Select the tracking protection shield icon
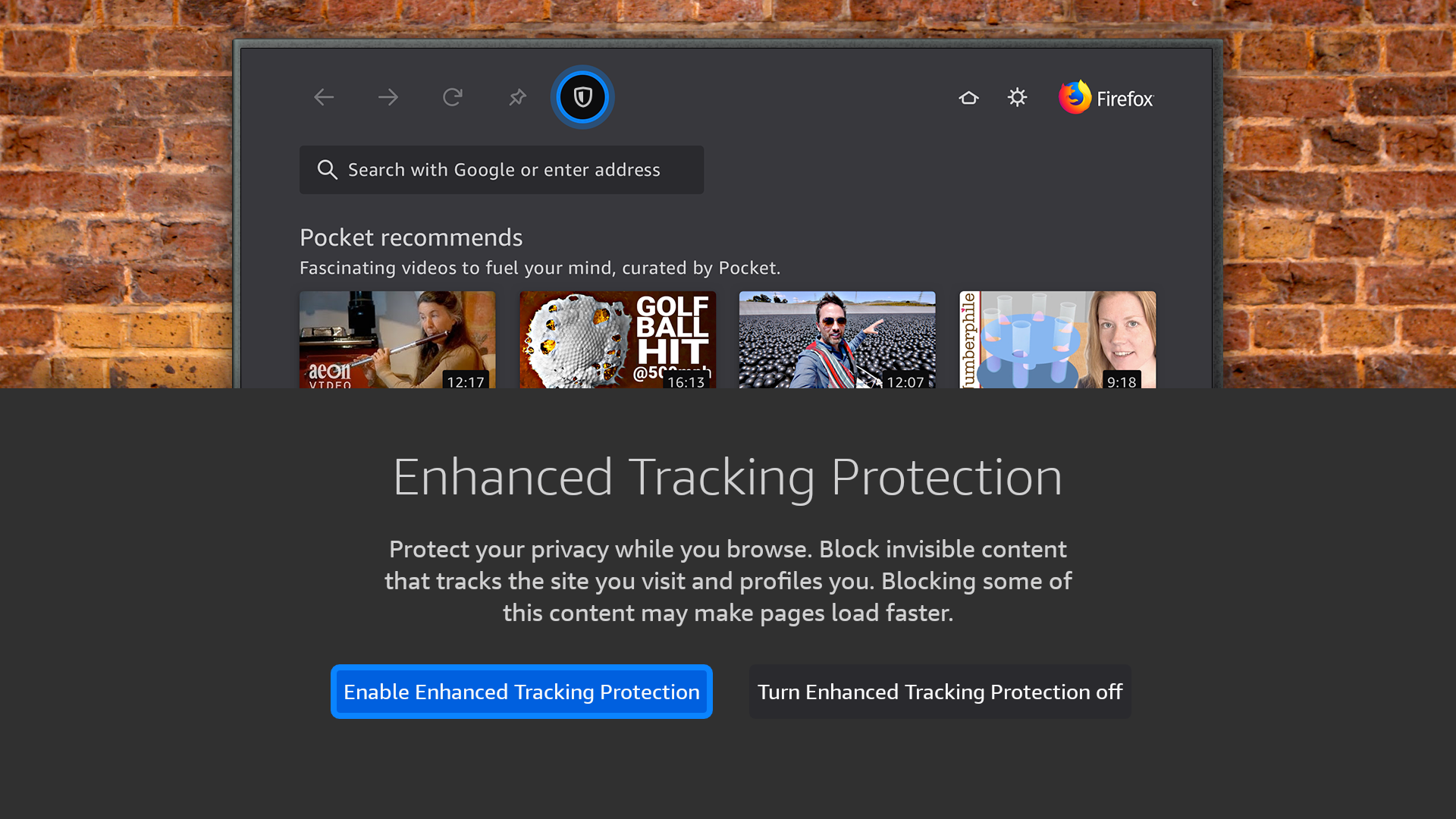1456x819 pixels. 582,97
